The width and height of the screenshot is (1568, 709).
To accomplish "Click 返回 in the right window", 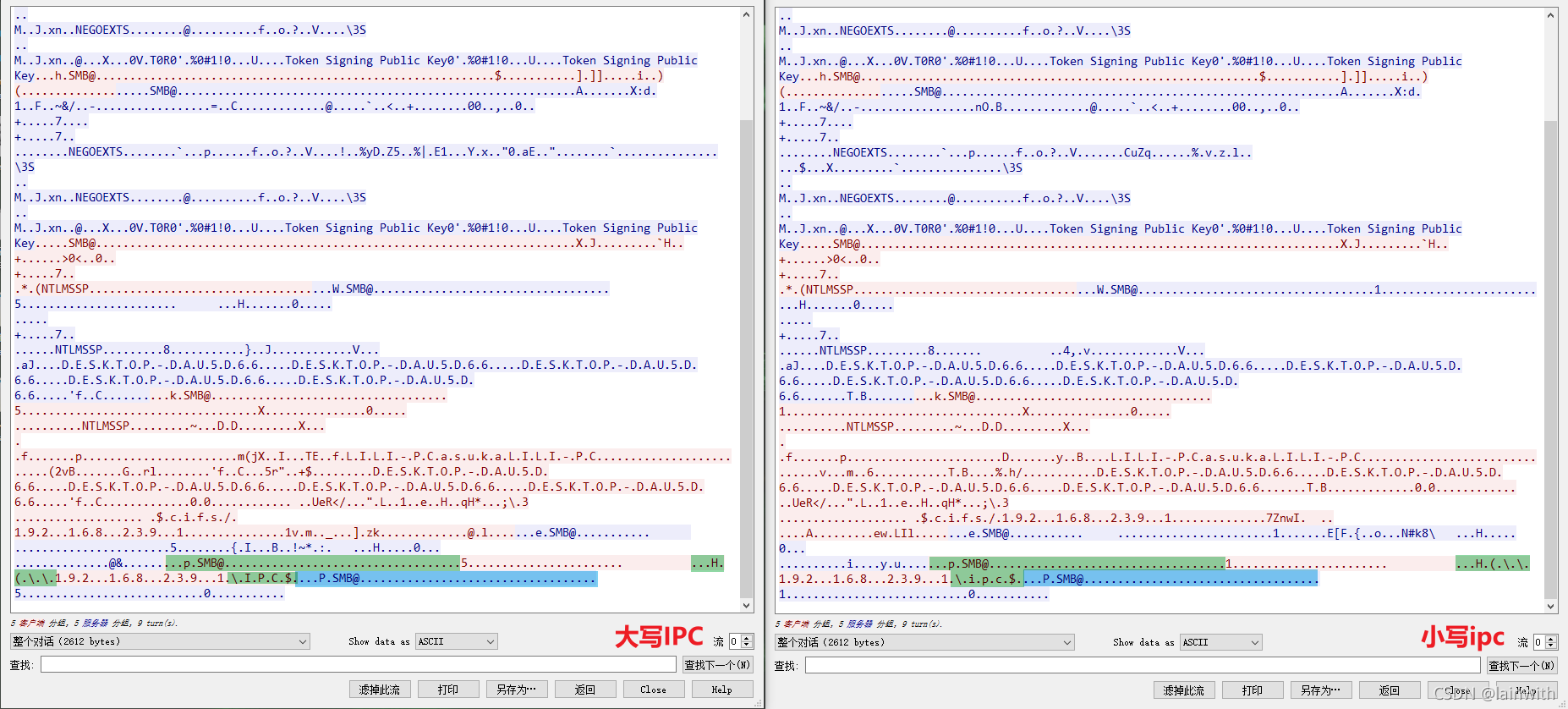I will click(1390, 690).
